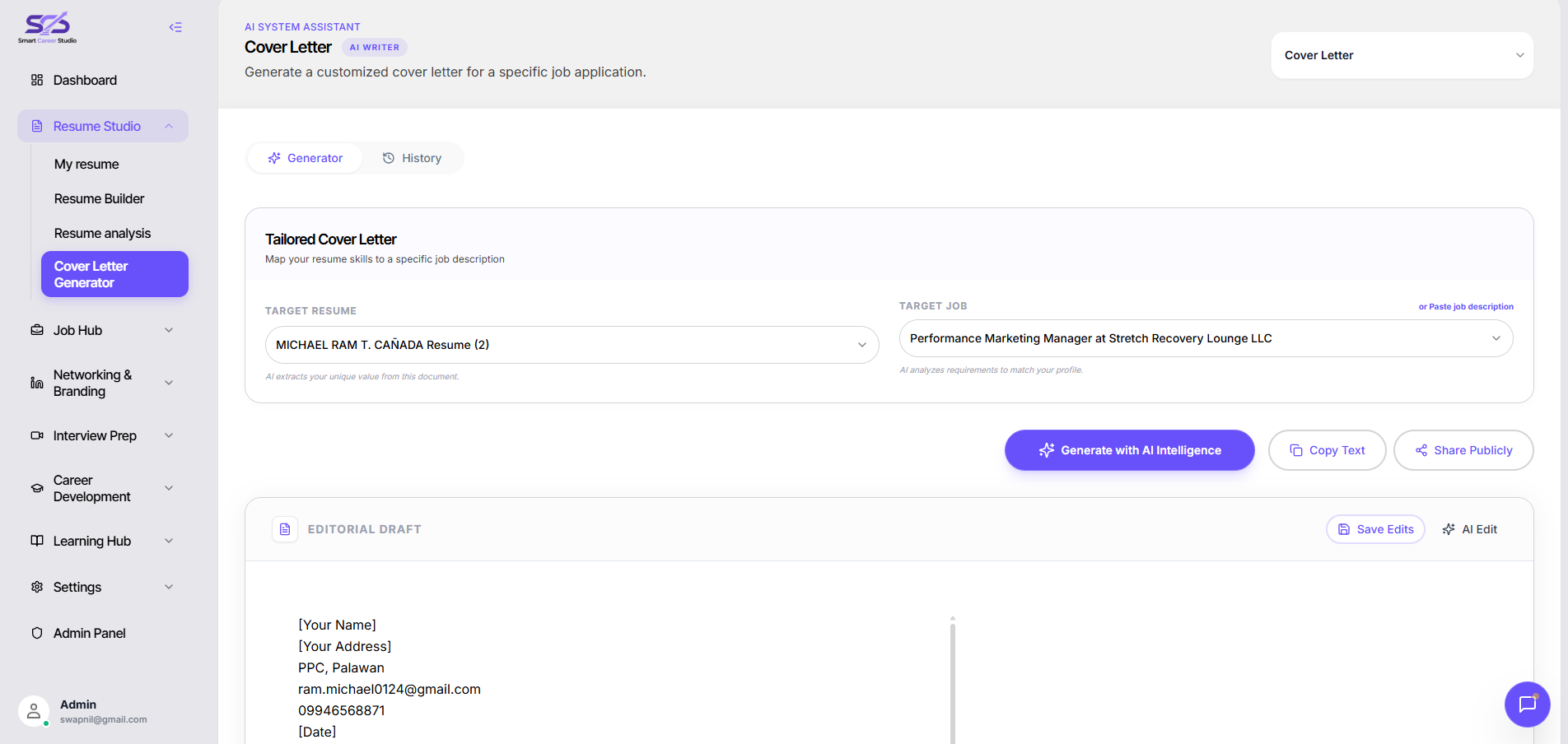Open the Target Resume dropdown
This screenshot has width=1568, height=744.
tap(572, 345)
